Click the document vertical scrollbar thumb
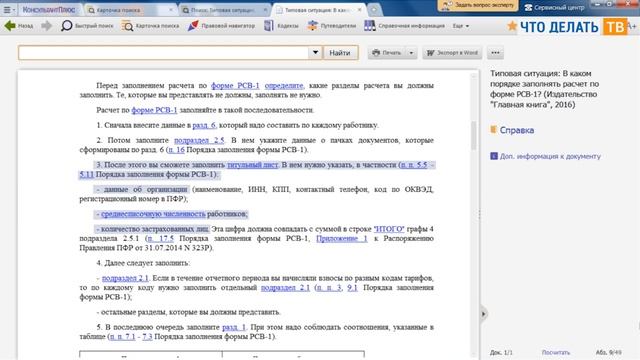The width and height of the screenshot is (640, 360). (474, 136)
